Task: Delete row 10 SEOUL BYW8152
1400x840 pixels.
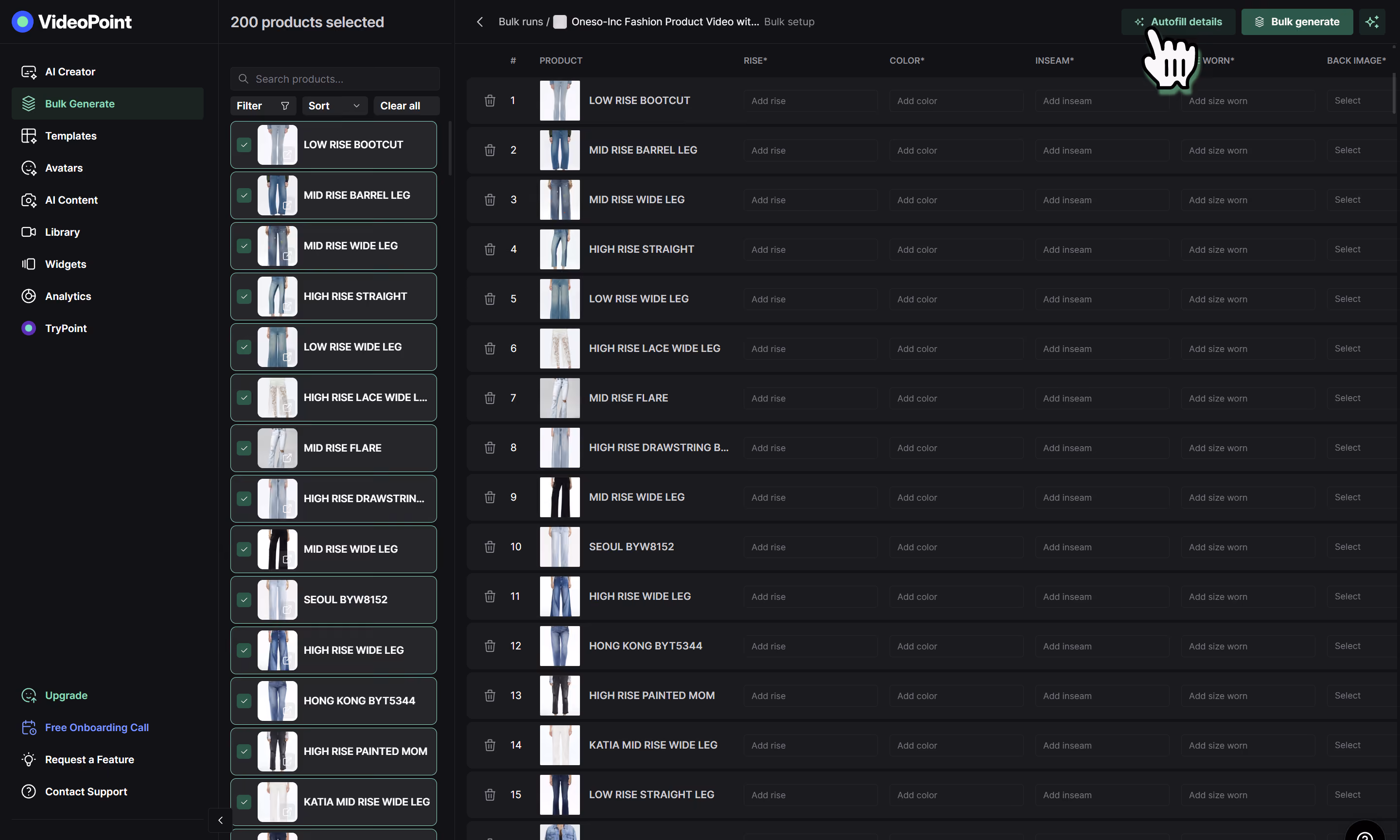Action: [490, 547]
